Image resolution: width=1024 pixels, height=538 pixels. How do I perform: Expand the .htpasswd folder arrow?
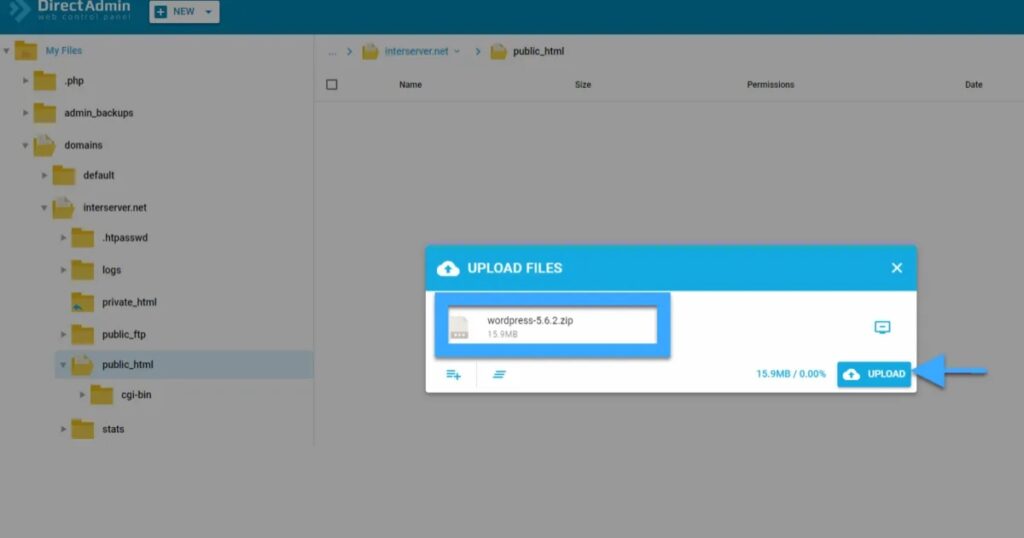63,238
